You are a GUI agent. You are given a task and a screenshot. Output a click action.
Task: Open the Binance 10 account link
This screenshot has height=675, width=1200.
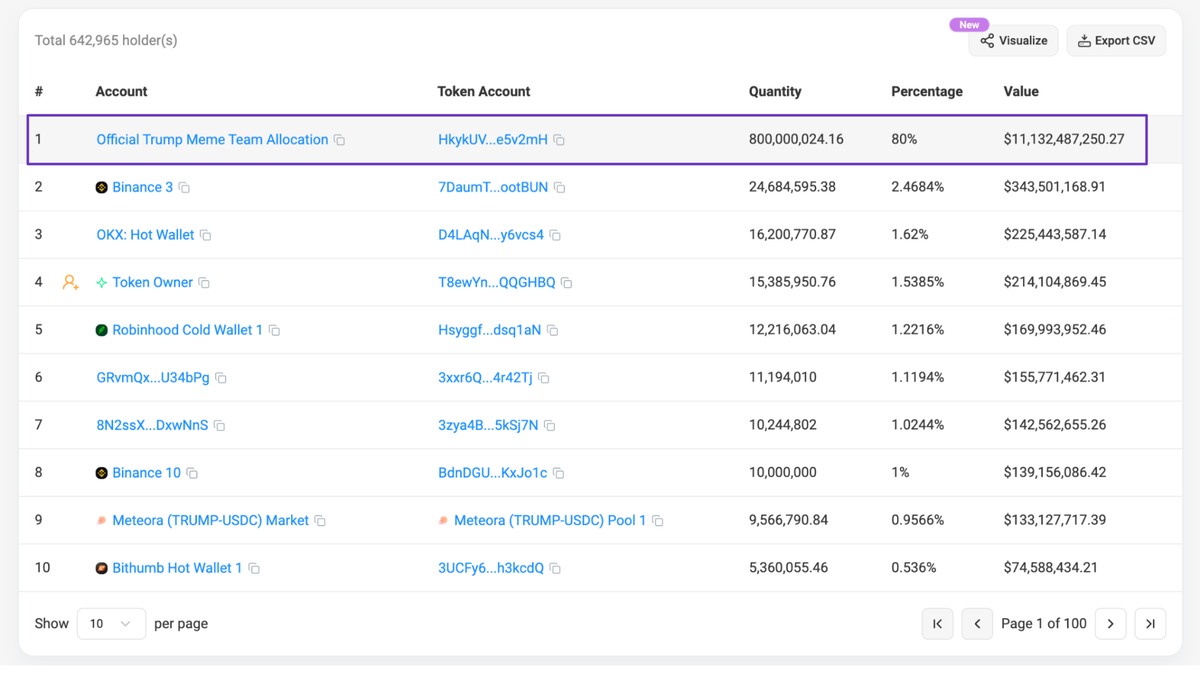pos(147,473)
